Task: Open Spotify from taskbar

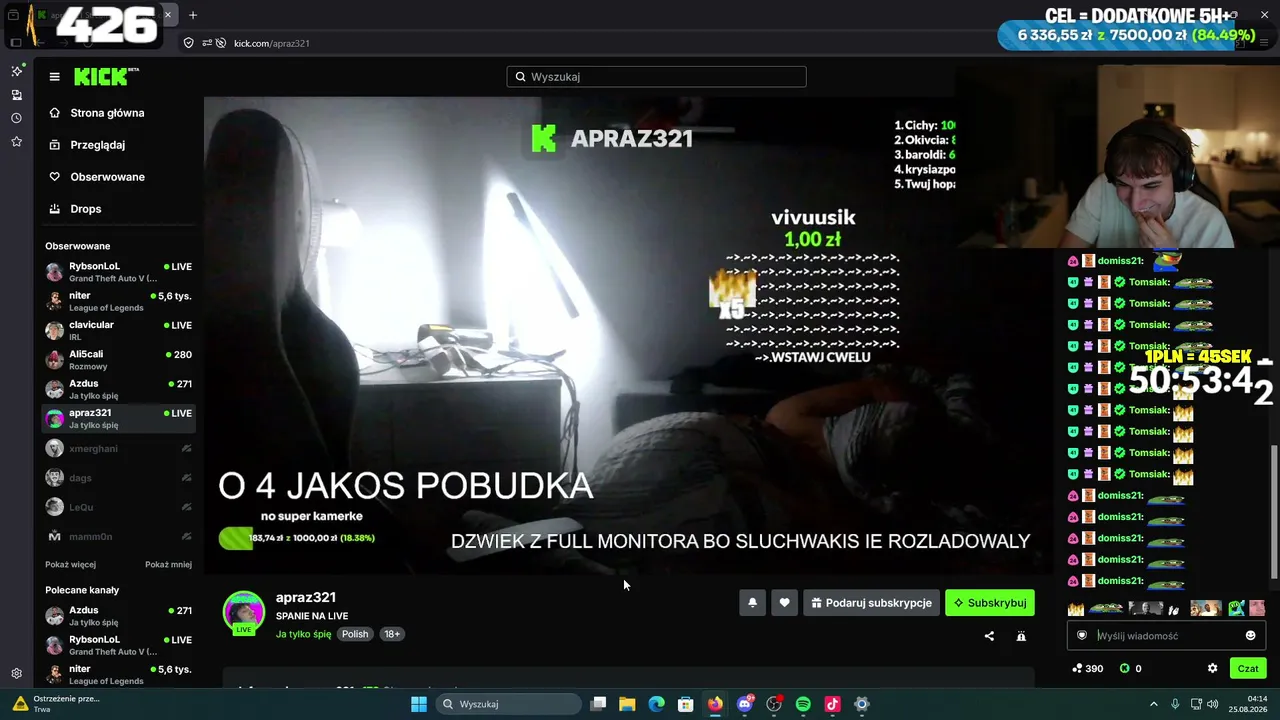Action: pos(803,704)
